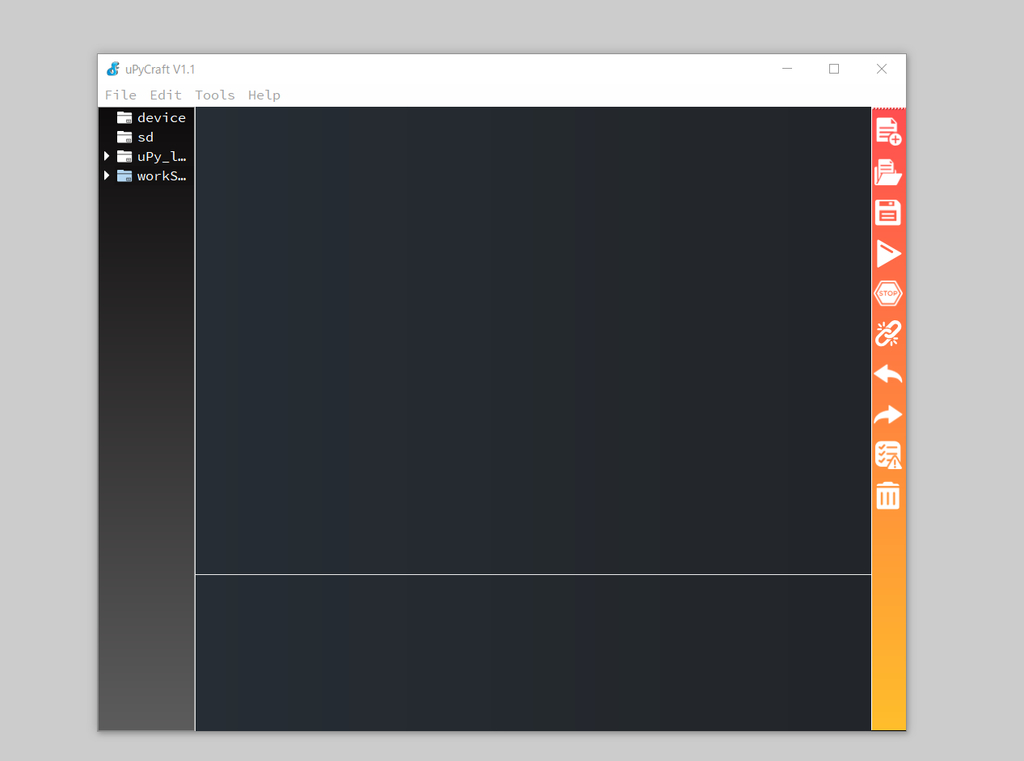Click the Connect/Disconnect chain-link icon
1024x761 pixels.
[x=888, y=333]
